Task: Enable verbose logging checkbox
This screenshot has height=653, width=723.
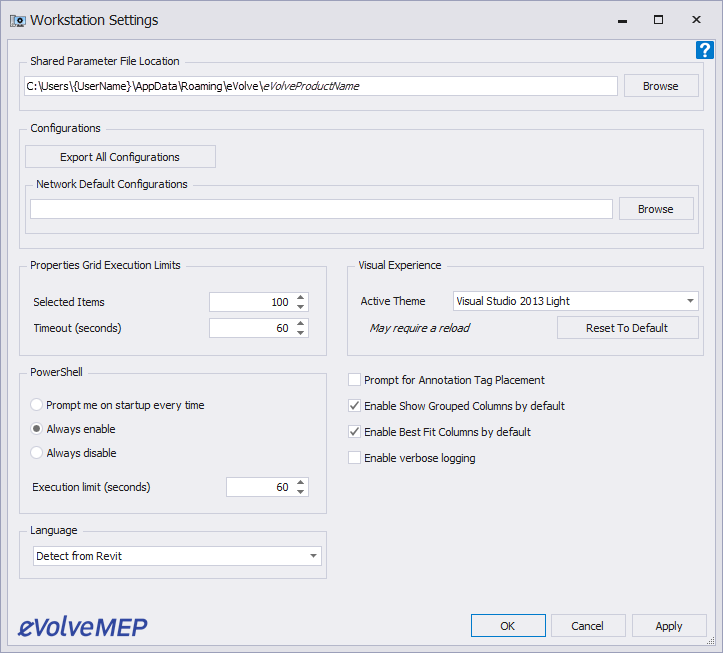Action: click(x=354, y=457)
